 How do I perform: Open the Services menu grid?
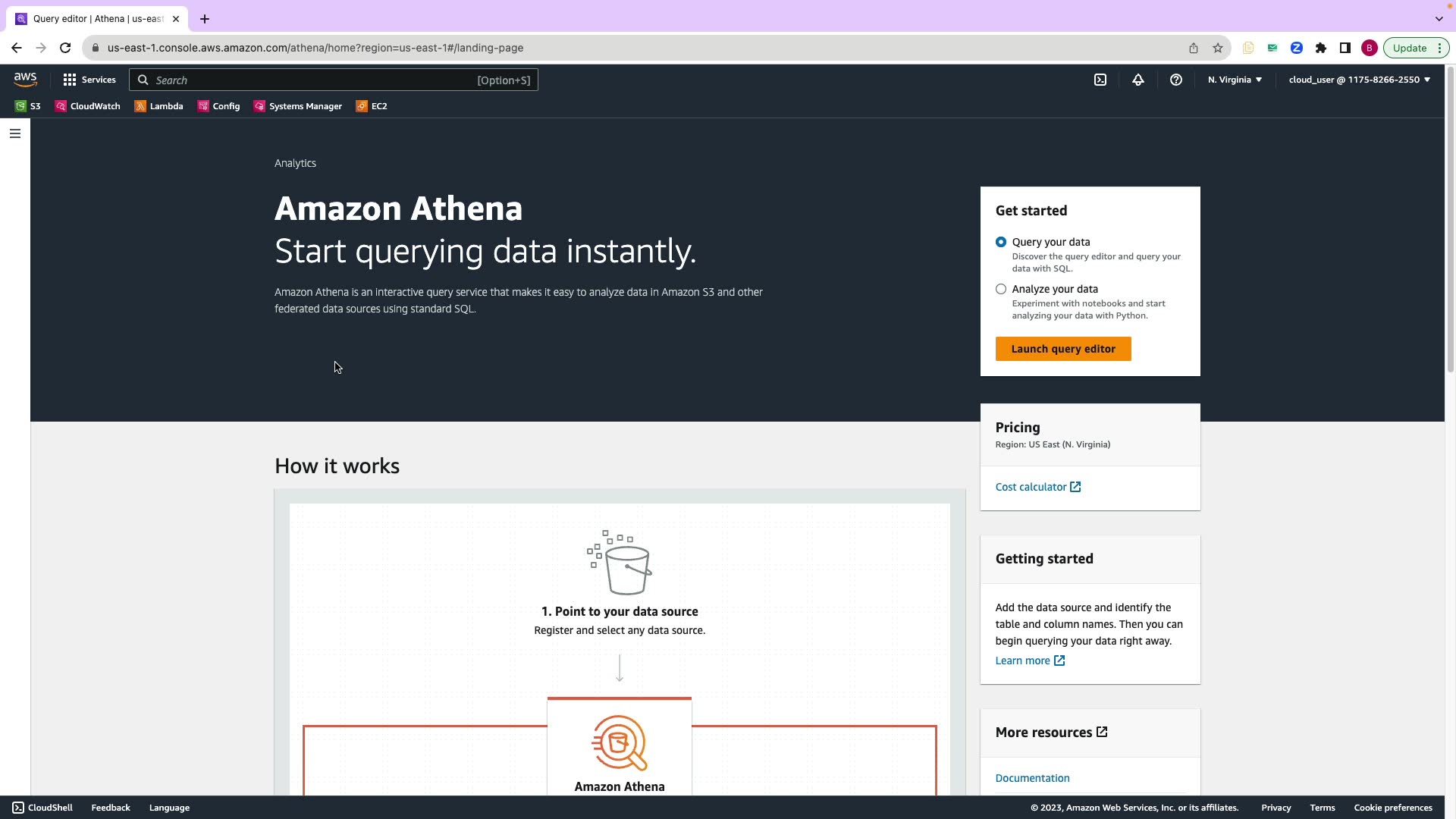89,80
